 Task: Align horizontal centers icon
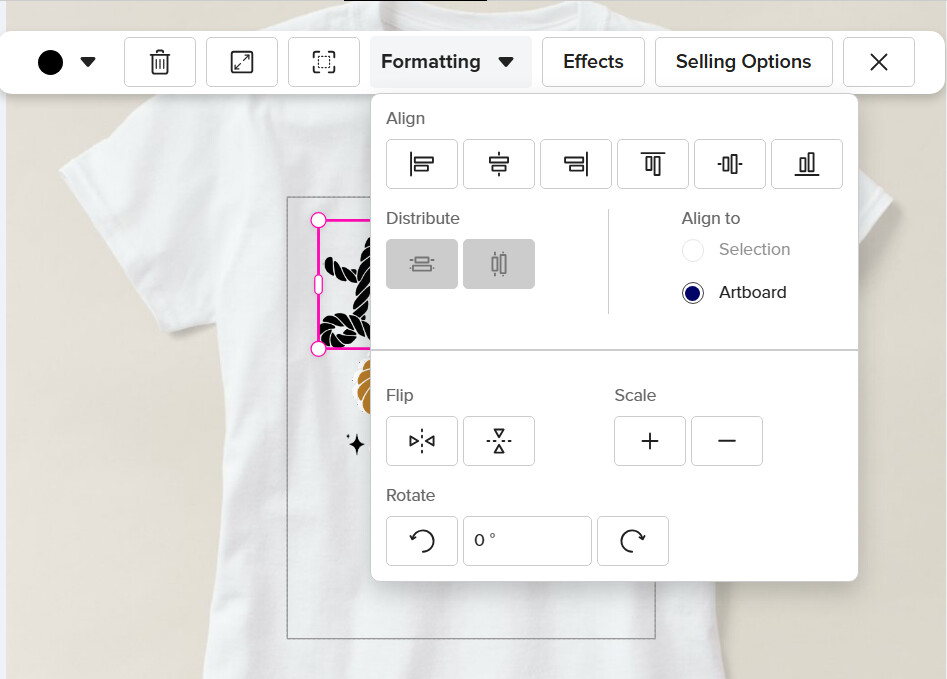(499, 164)
